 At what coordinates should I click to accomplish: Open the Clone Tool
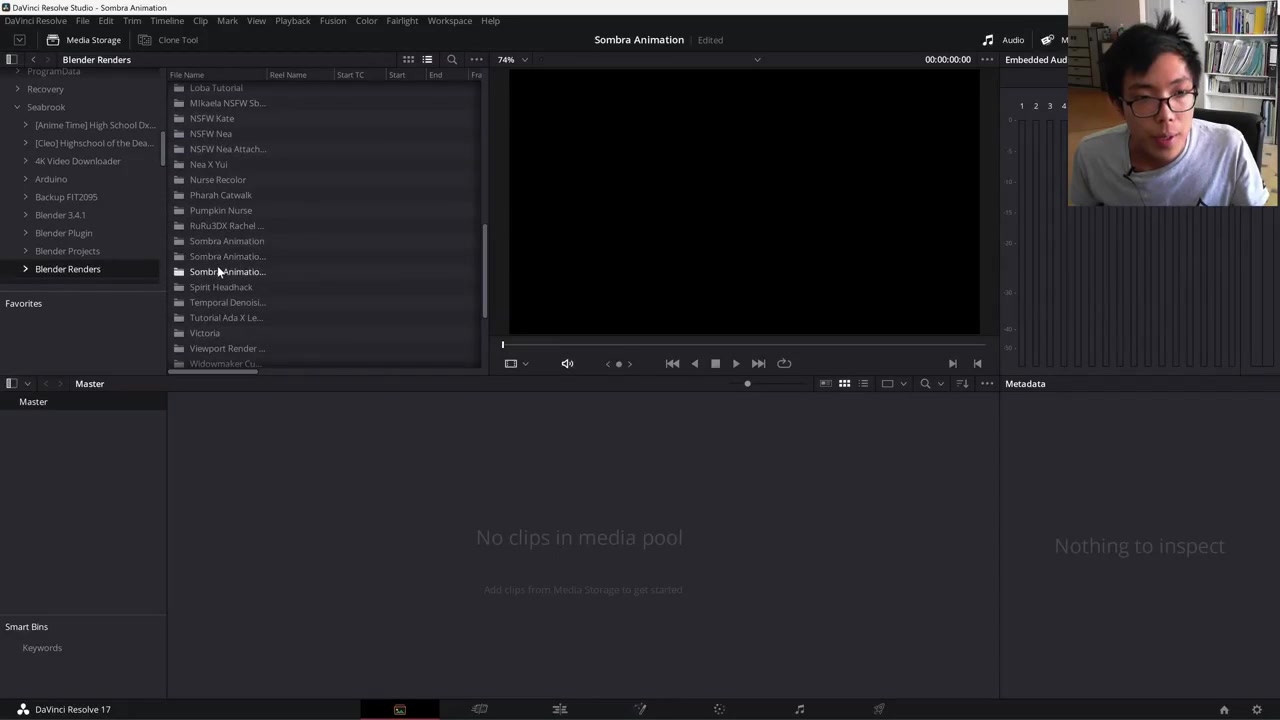click(x=168, y=40)
